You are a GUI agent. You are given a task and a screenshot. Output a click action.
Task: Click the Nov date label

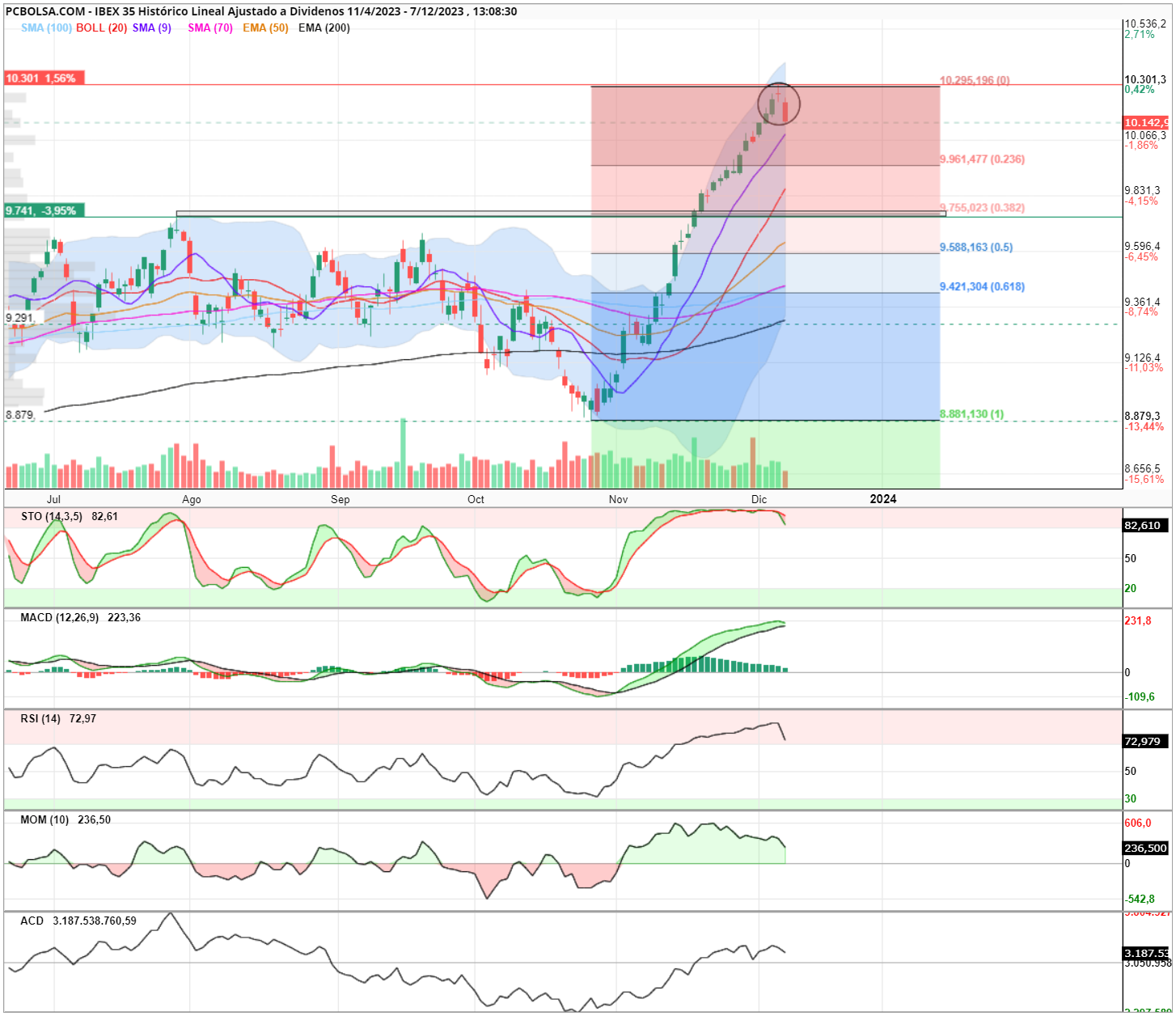tap(618, 499)
